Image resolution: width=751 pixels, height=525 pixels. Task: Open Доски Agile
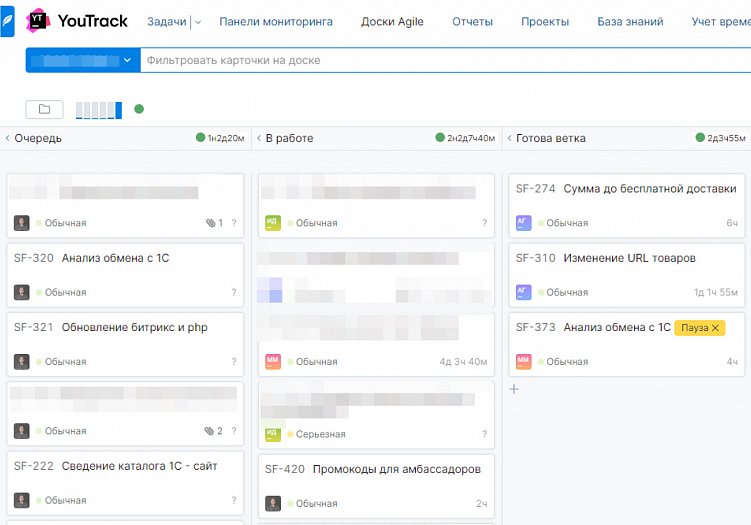coord(392,22)
